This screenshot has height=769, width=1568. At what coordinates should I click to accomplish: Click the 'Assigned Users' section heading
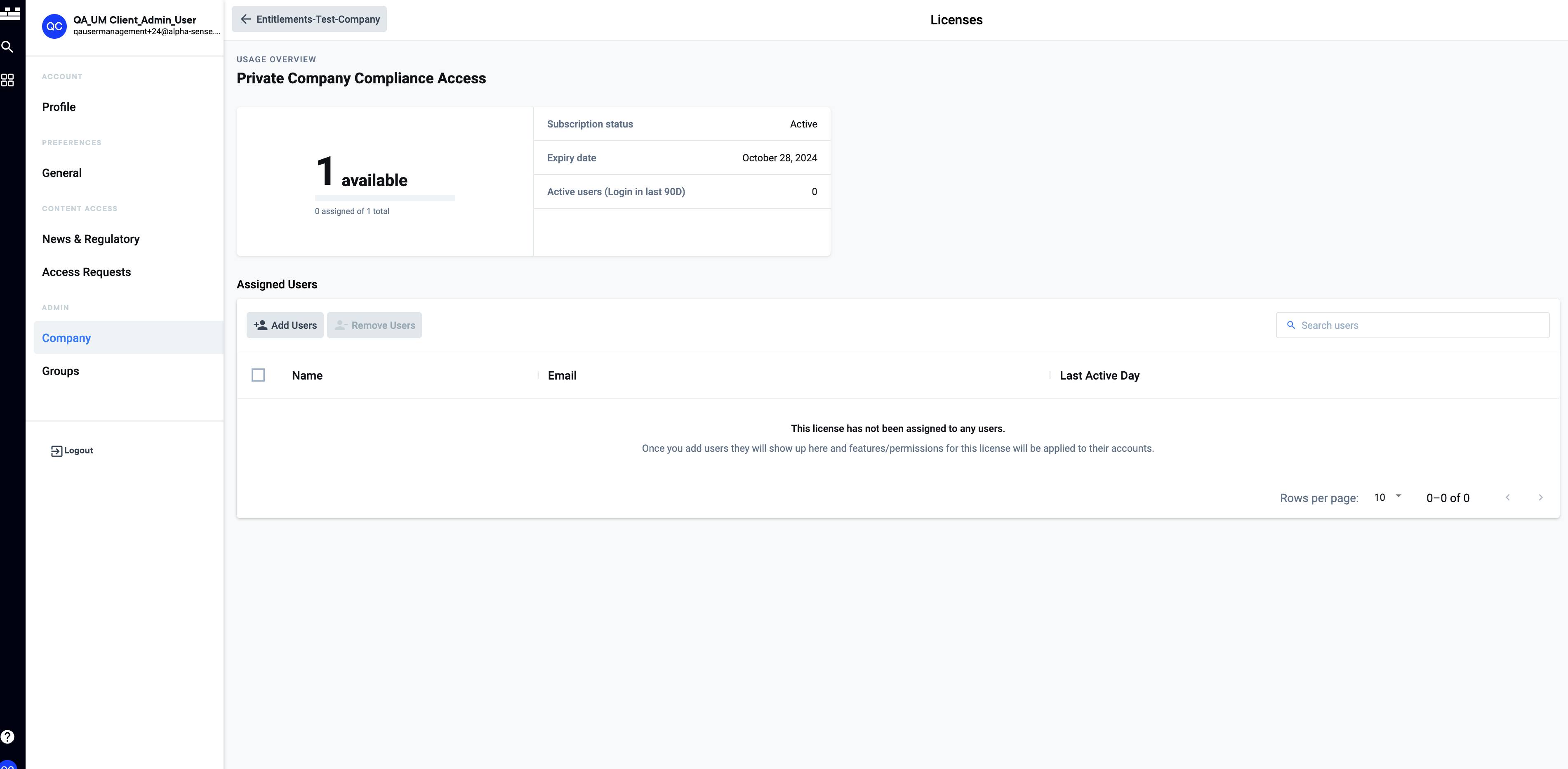tap(277, 284)
